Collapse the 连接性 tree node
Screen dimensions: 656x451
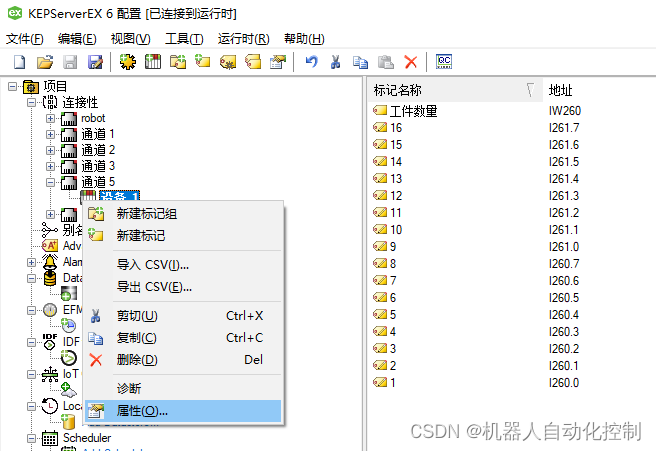point(31,102)
